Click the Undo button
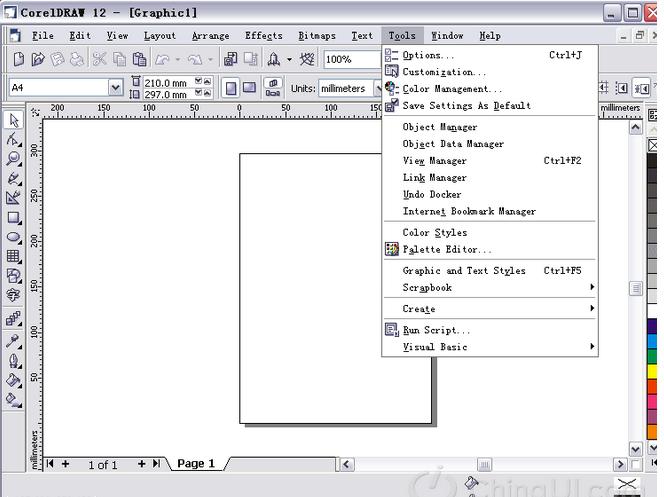The image size is (664, 497). tap(163, 59)
